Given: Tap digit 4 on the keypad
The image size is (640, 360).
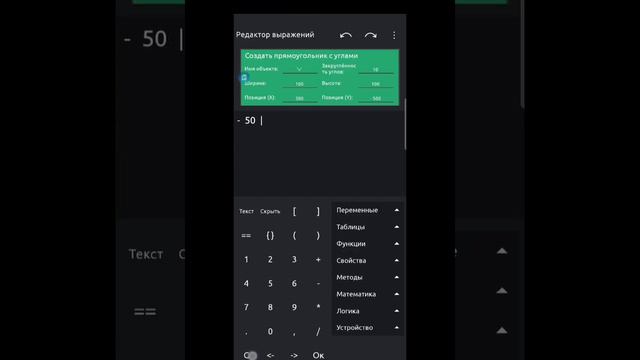Looking at the screenshot, I should pos(246,283).
